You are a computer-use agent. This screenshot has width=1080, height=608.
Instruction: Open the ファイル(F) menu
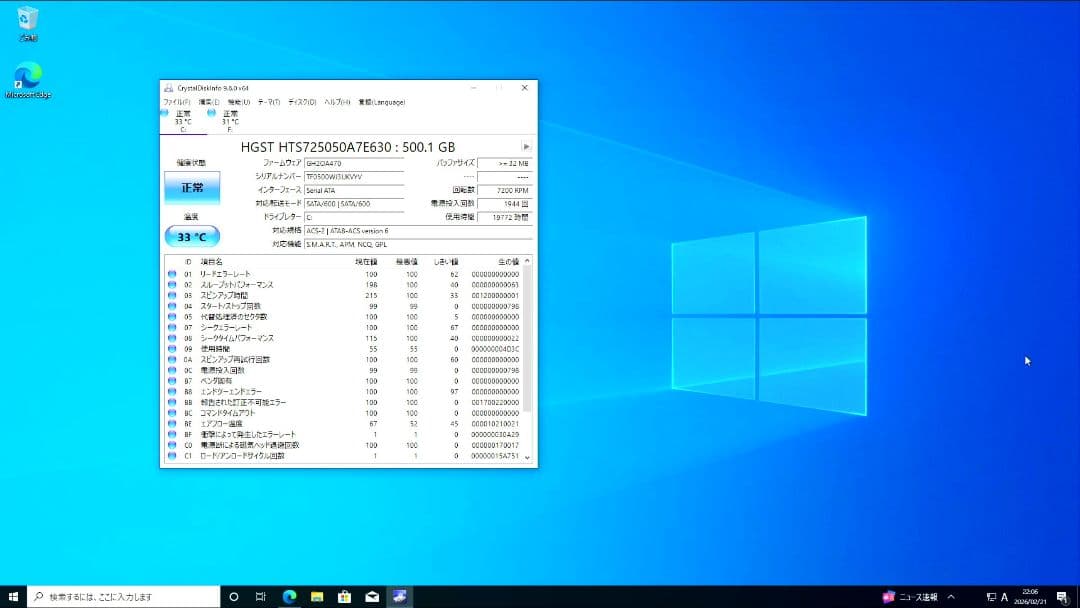tap(177, 102)
